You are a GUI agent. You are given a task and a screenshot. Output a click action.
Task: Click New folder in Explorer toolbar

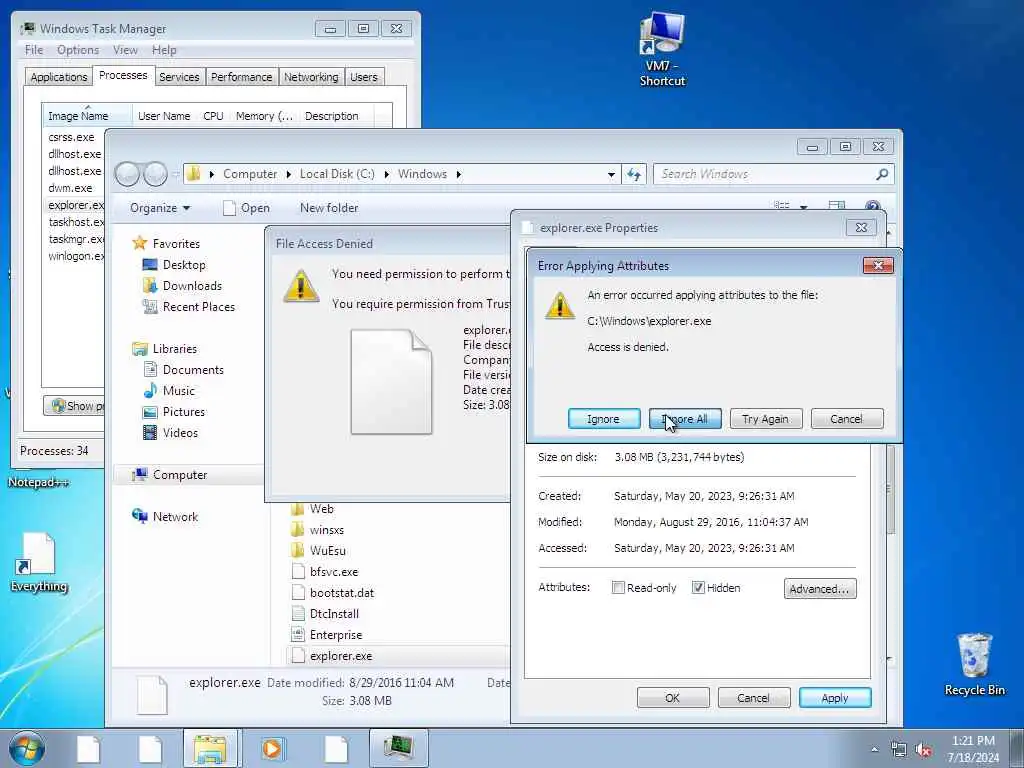pos(329,208)
